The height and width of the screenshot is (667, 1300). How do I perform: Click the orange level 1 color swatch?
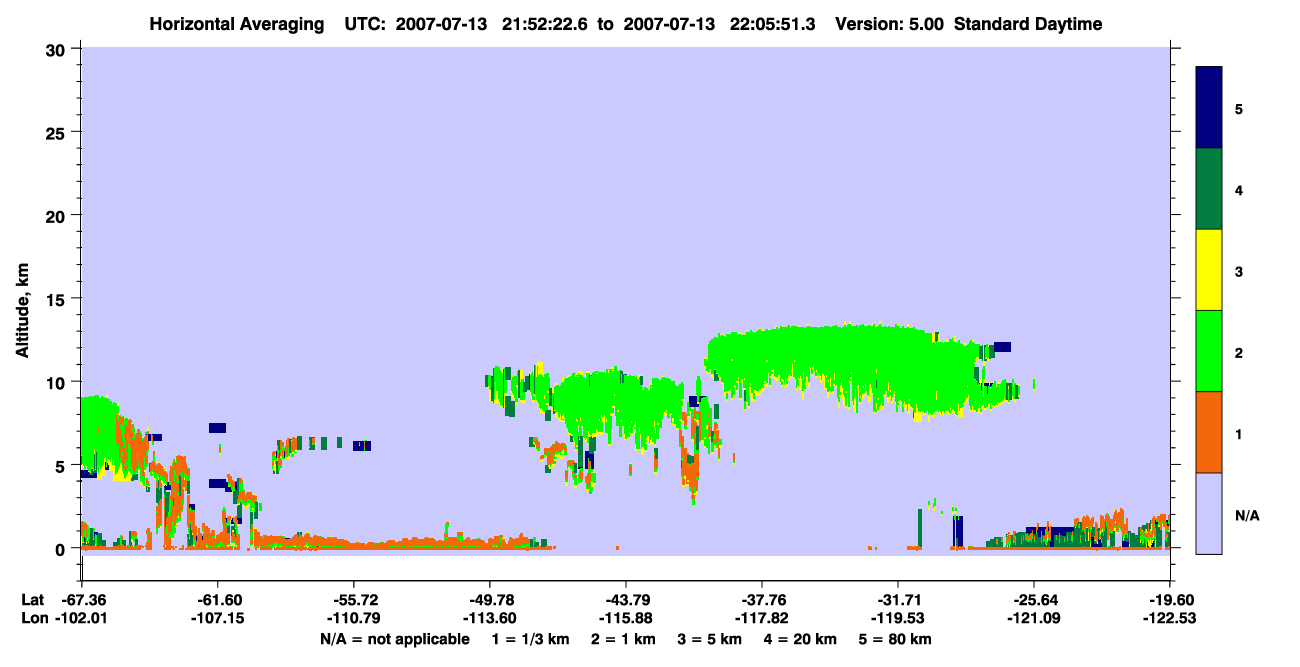[1209, 432]
